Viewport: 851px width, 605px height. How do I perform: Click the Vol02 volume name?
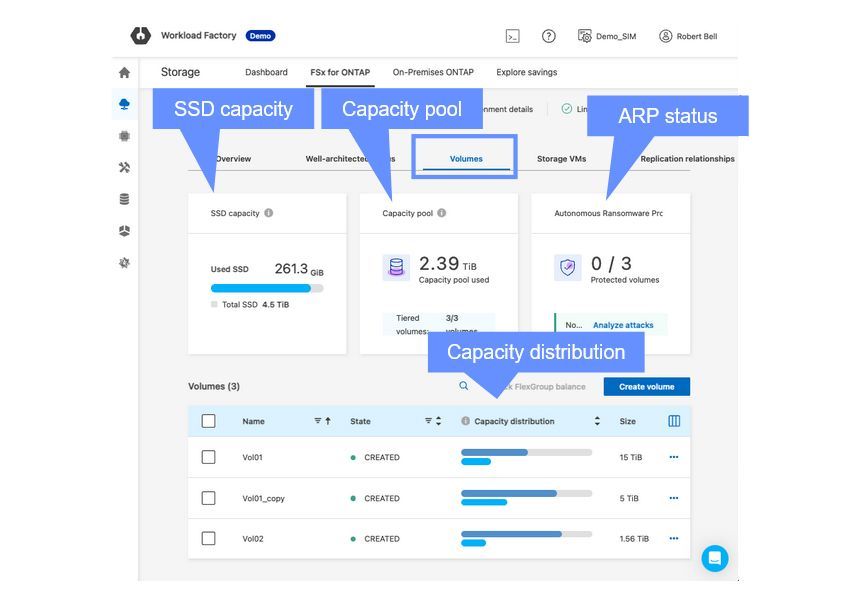point(253,539)
